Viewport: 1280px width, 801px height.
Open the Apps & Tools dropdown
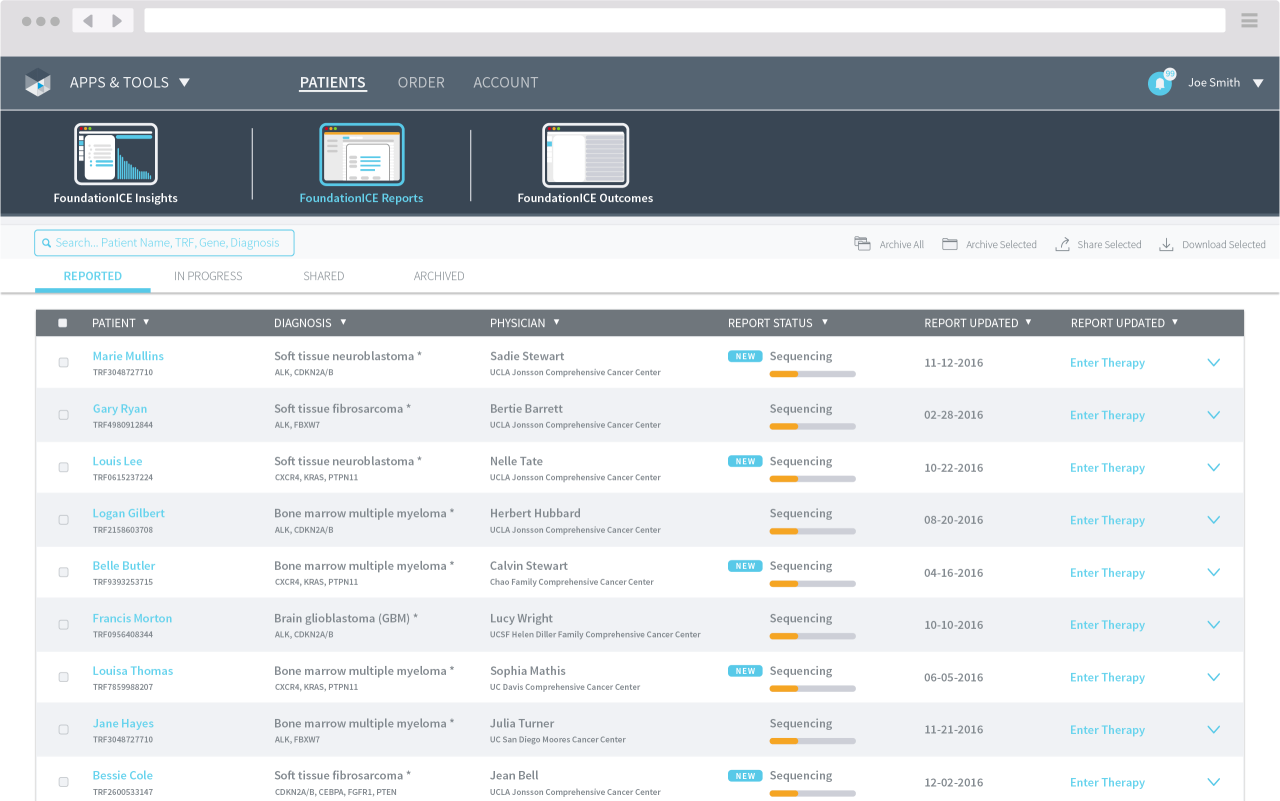click(x=130, y=83)
